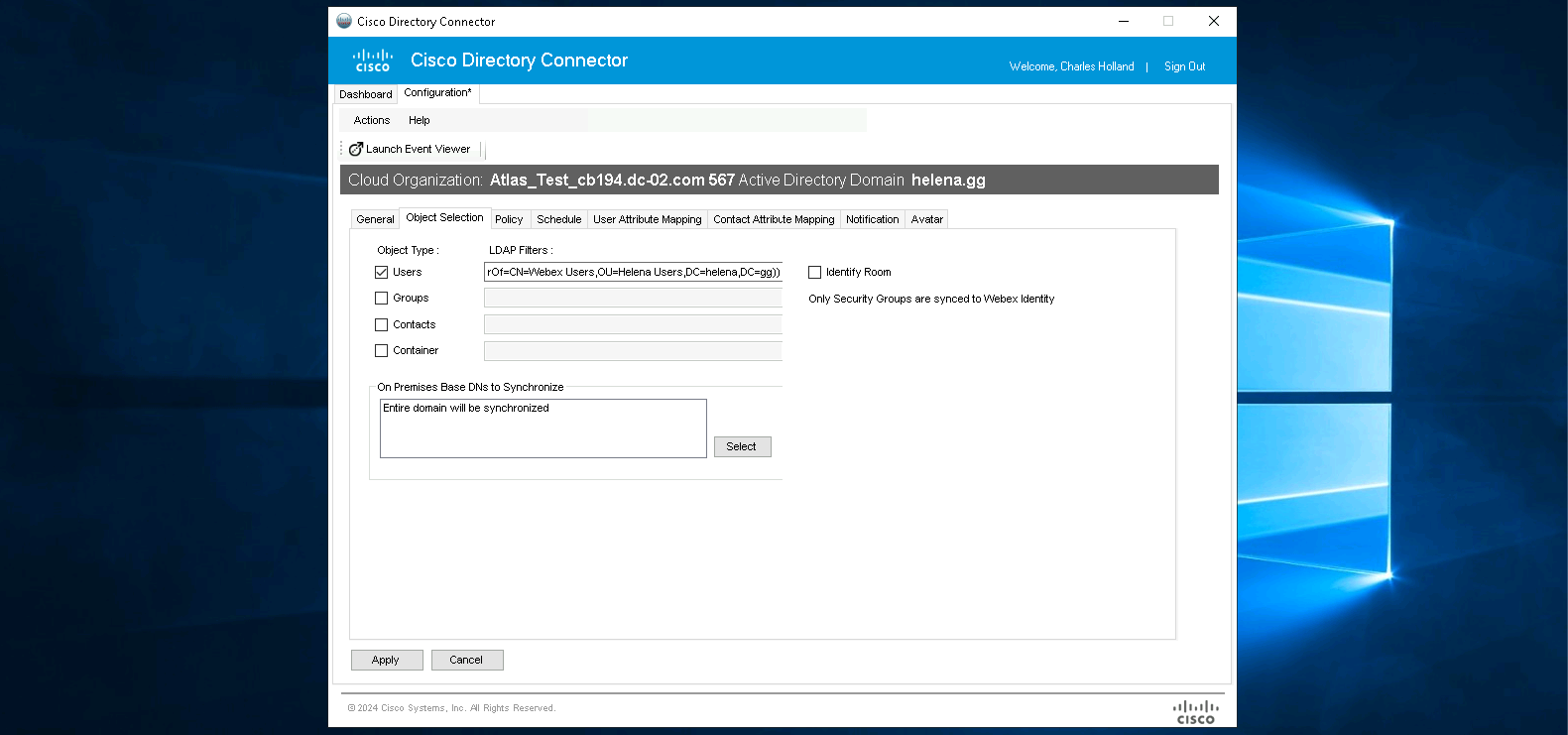Switch to the Dashboard tab

[x=365, y=94]
